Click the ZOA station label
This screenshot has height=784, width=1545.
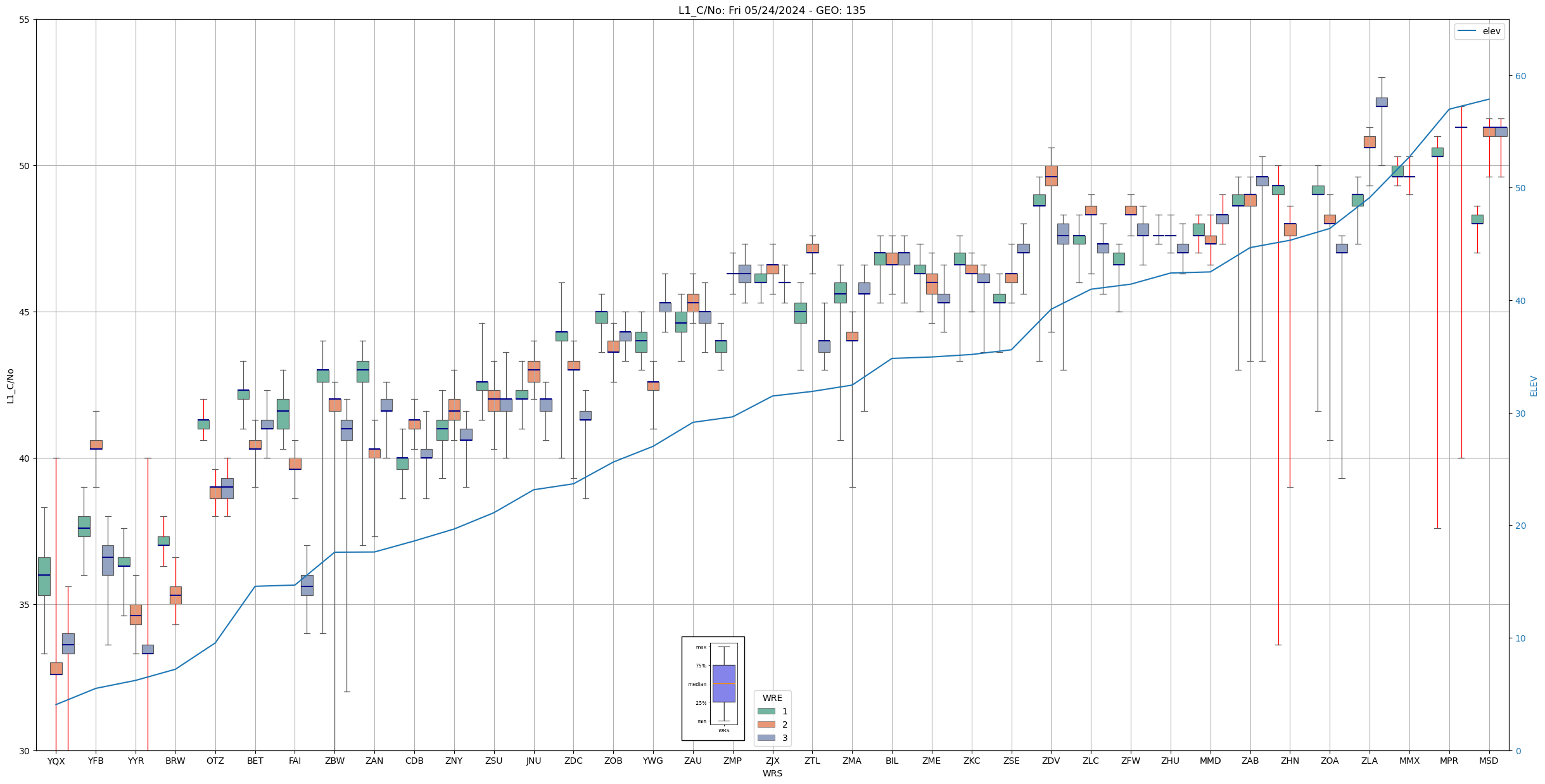click(1330, 761)
